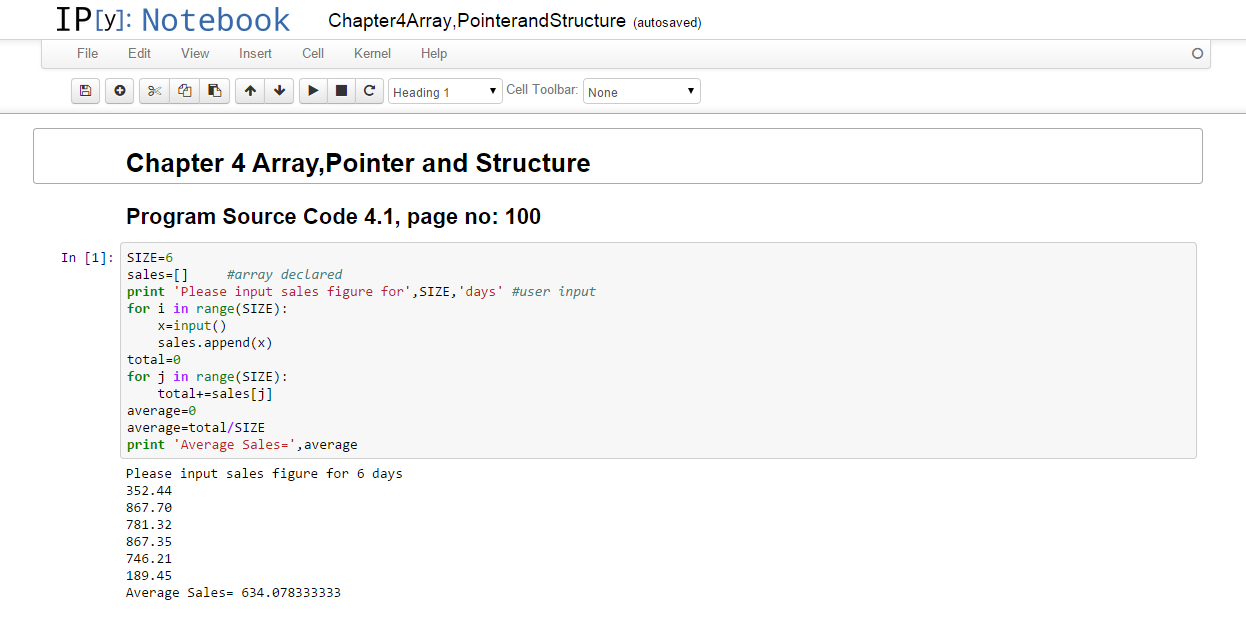This screenshot has width=1246, height=627.
Task: Insert cell below with plus icon
Action: (x=120, y=91)
